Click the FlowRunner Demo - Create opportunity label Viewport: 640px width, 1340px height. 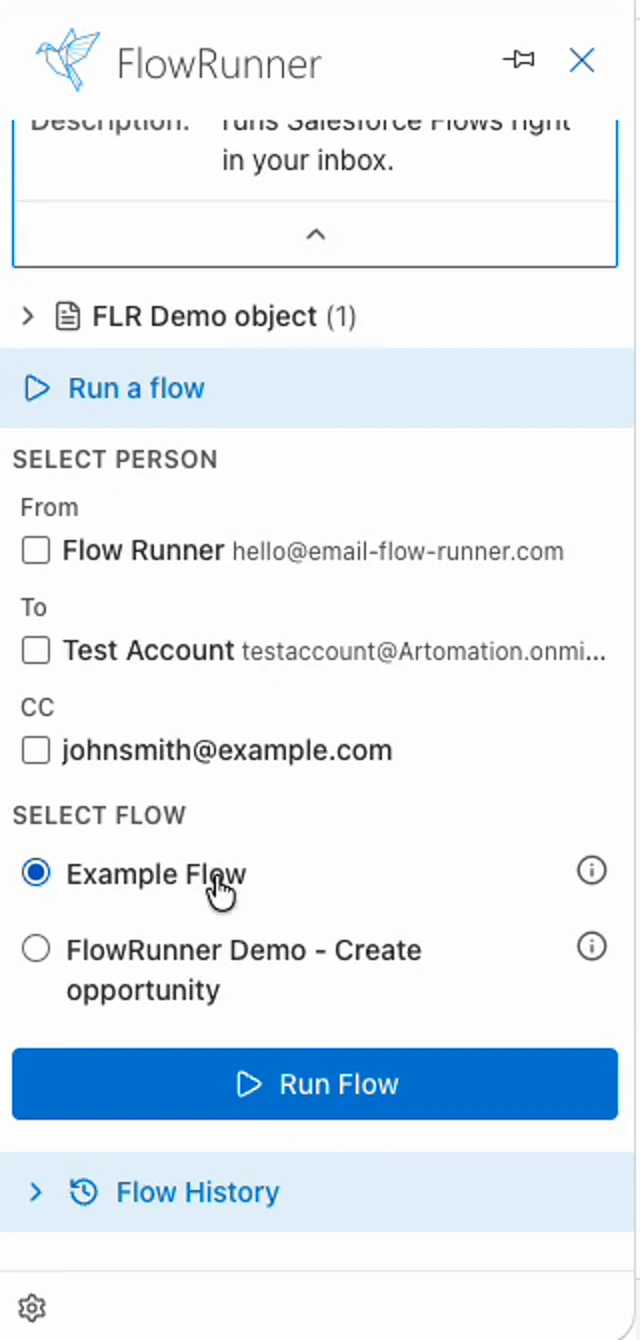(244, 970)
